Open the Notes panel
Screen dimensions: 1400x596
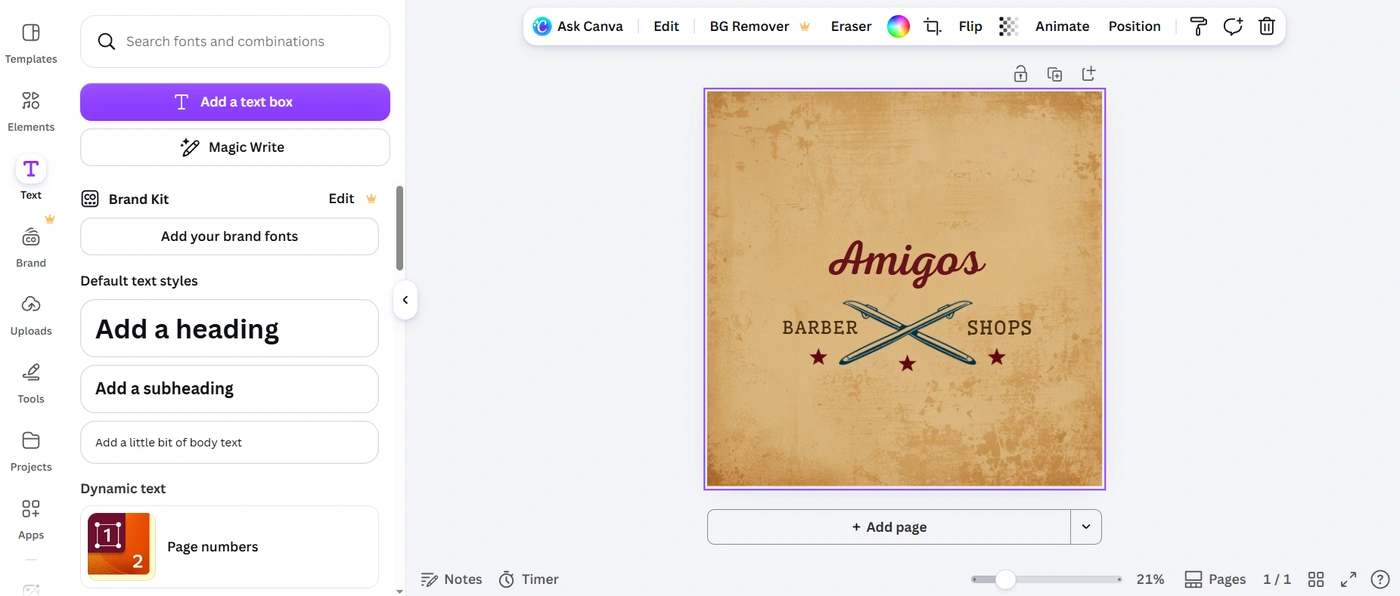tap(452, 579)
